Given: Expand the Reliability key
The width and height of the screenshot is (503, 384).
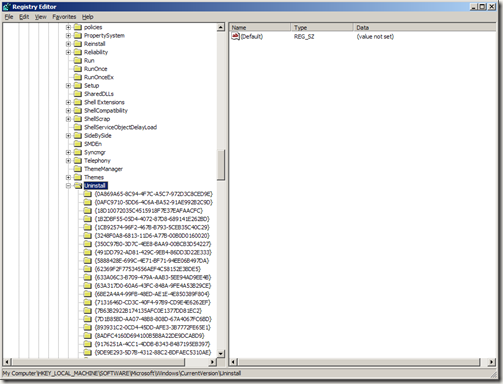Looking at the screenshot, I should coord(68,52).
